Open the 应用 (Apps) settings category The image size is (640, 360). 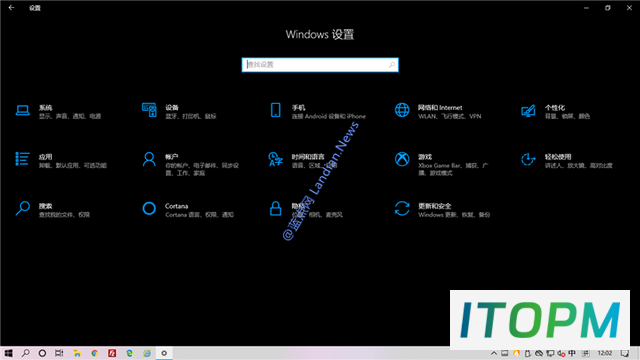61,160
